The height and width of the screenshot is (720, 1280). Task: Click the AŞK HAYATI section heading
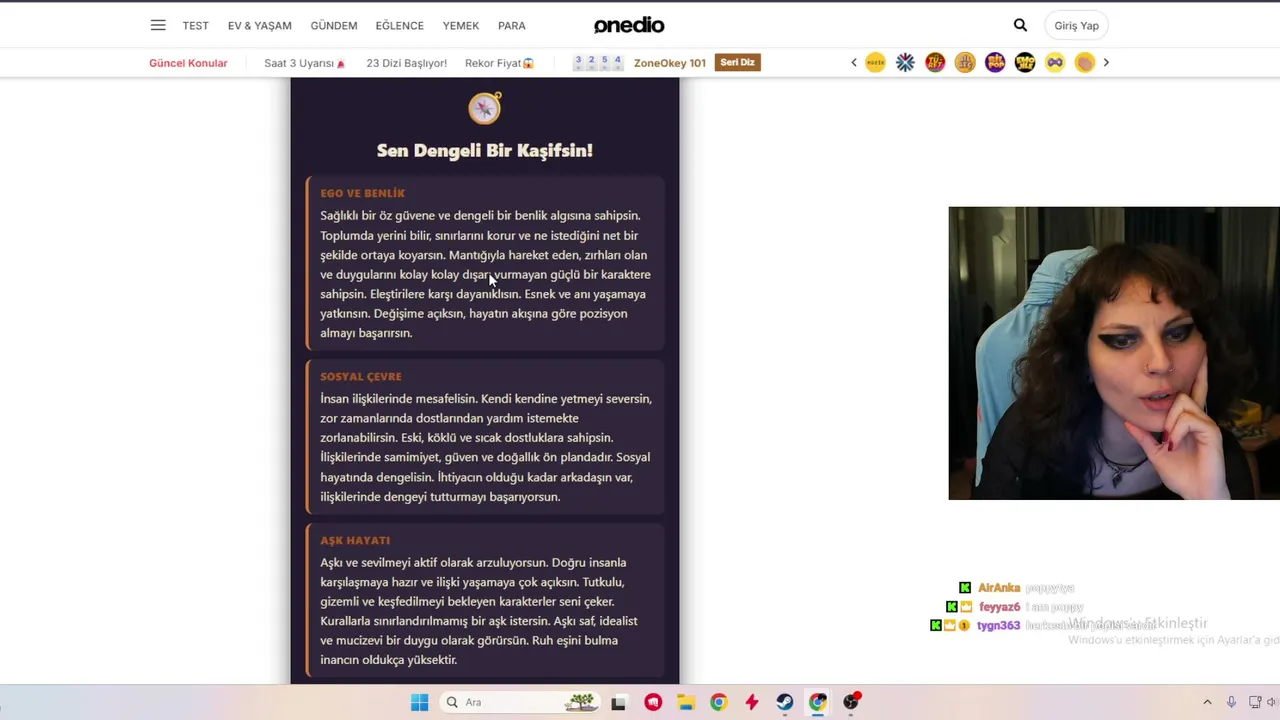[355, 540]
